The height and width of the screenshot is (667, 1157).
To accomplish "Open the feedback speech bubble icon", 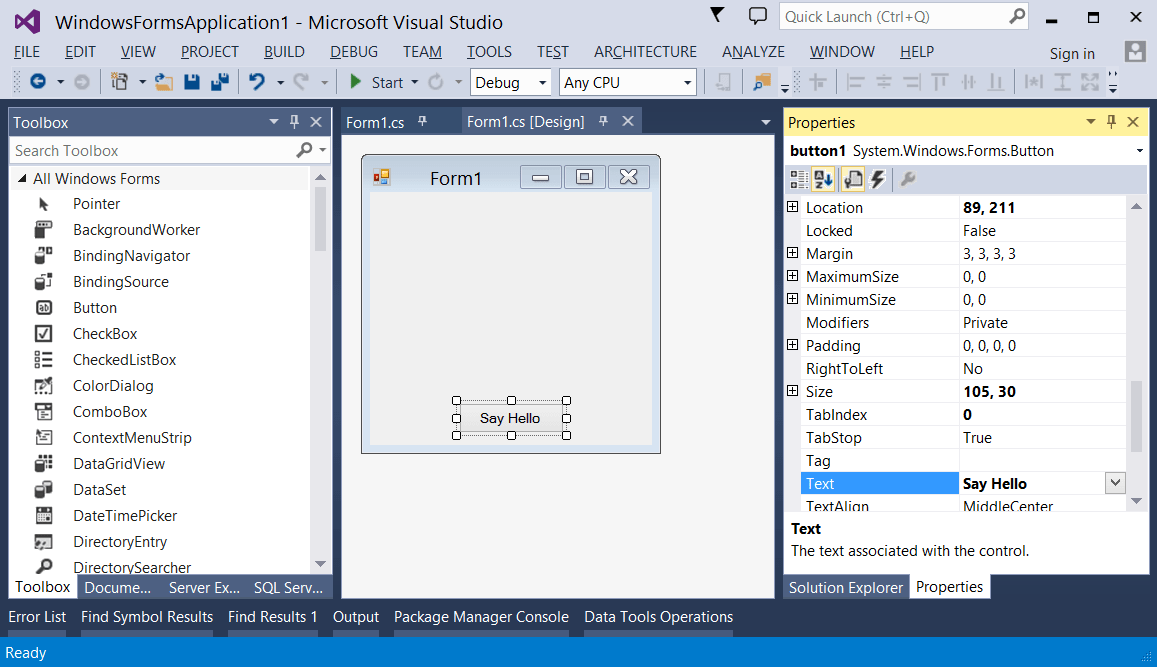I will [757, 15].
